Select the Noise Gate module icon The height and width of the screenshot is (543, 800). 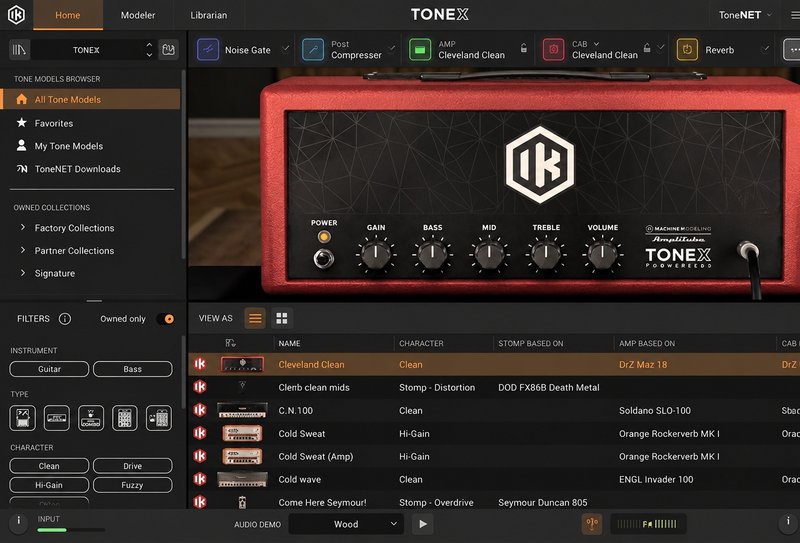click(208, 50)
